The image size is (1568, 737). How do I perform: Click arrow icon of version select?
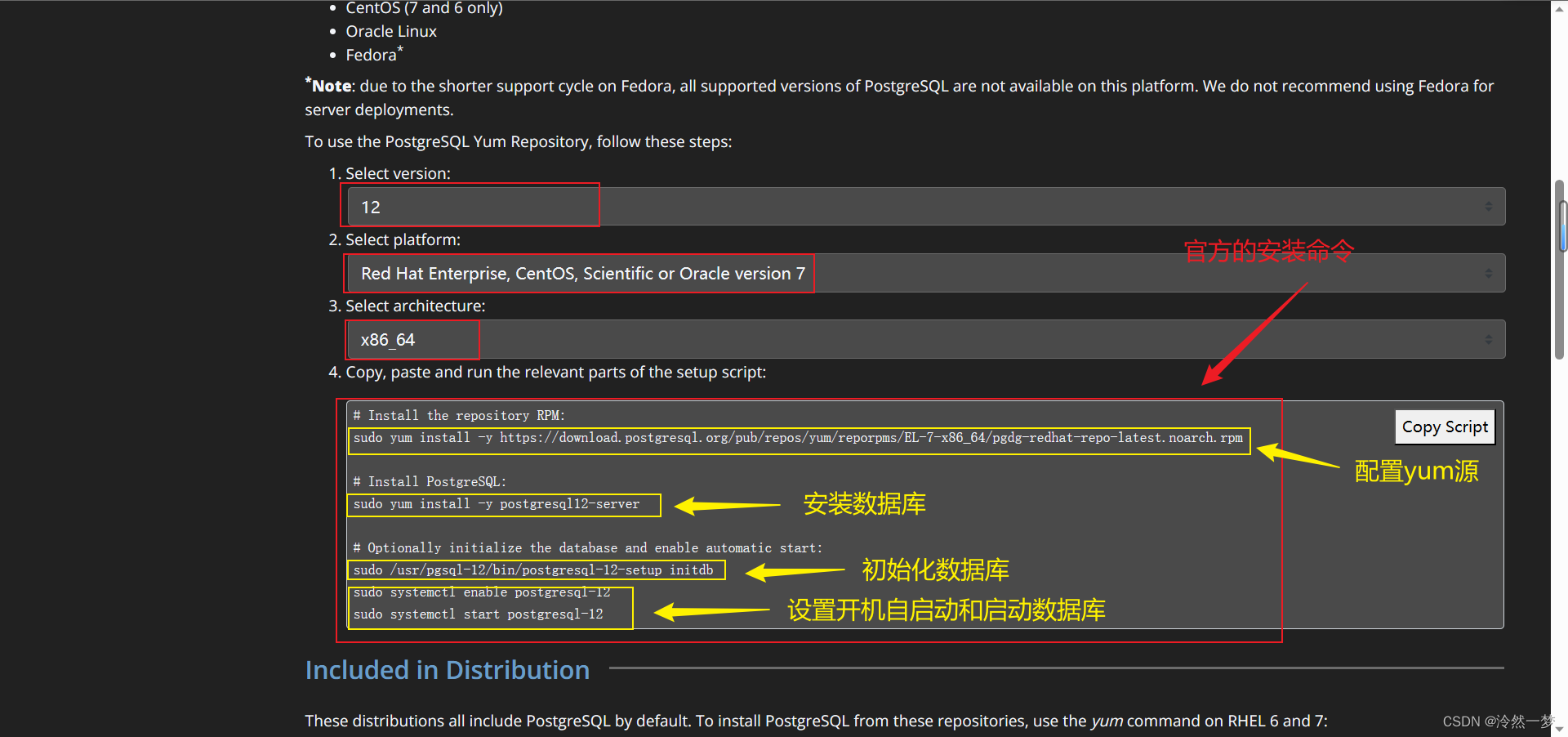tap(1488, 207)
